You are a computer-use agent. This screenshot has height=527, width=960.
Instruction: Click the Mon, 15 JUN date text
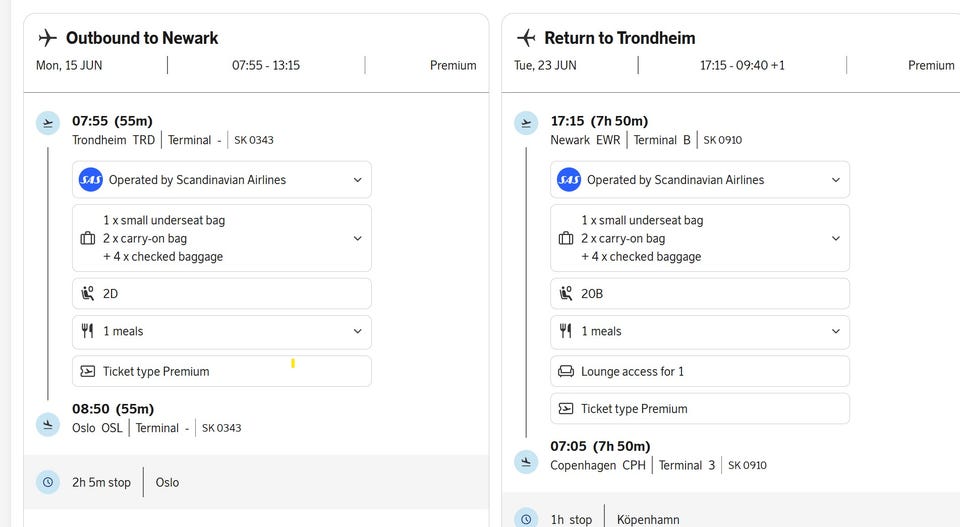69,65
